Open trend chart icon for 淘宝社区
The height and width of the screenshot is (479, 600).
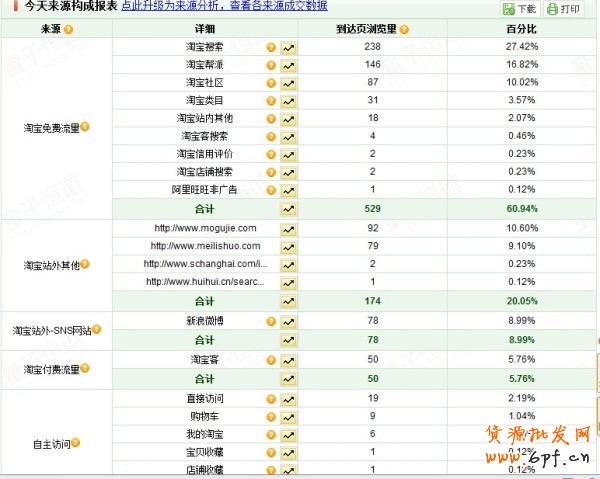coord(289,83)
